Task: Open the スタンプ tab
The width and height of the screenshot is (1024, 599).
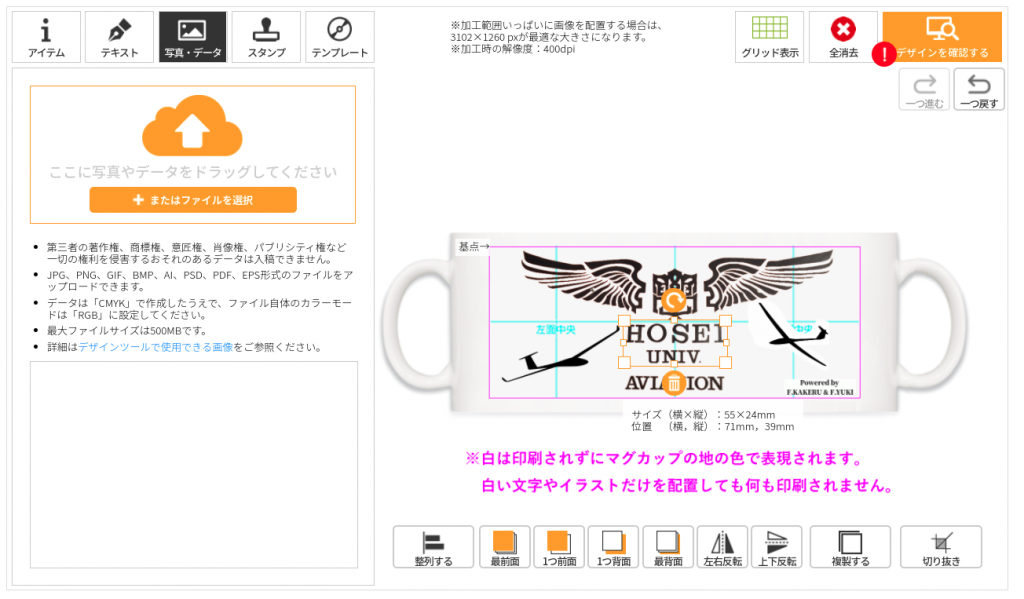Action: (266, 37)
